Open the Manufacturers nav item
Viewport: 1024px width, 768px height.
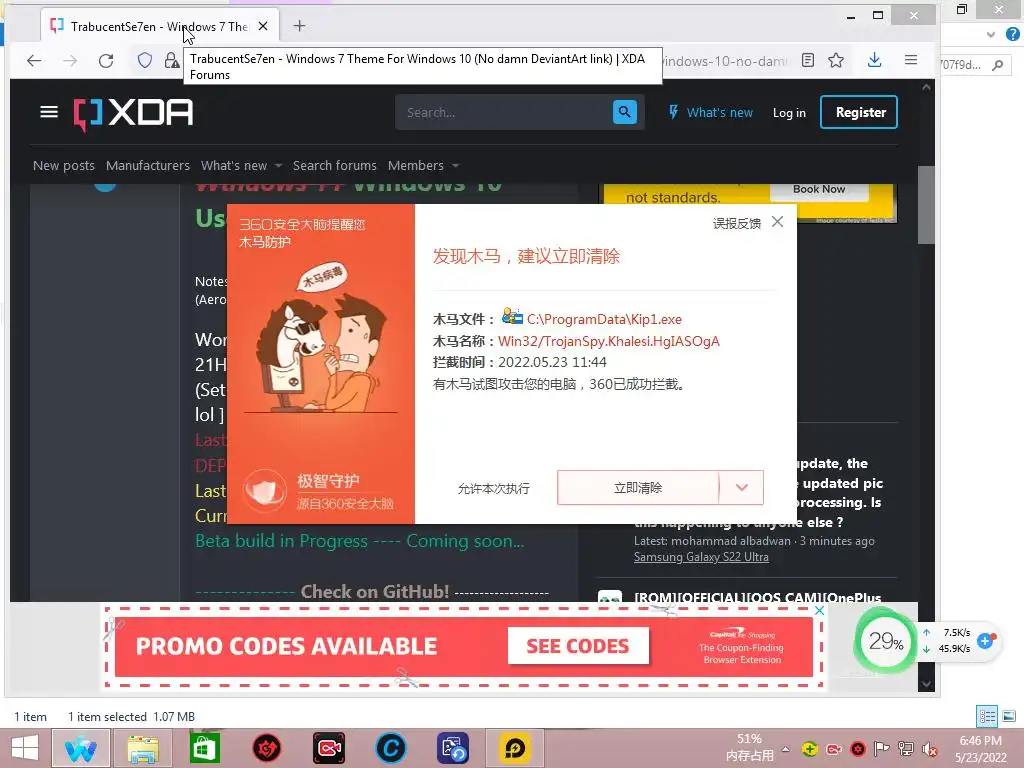click(x=148, y=166)
